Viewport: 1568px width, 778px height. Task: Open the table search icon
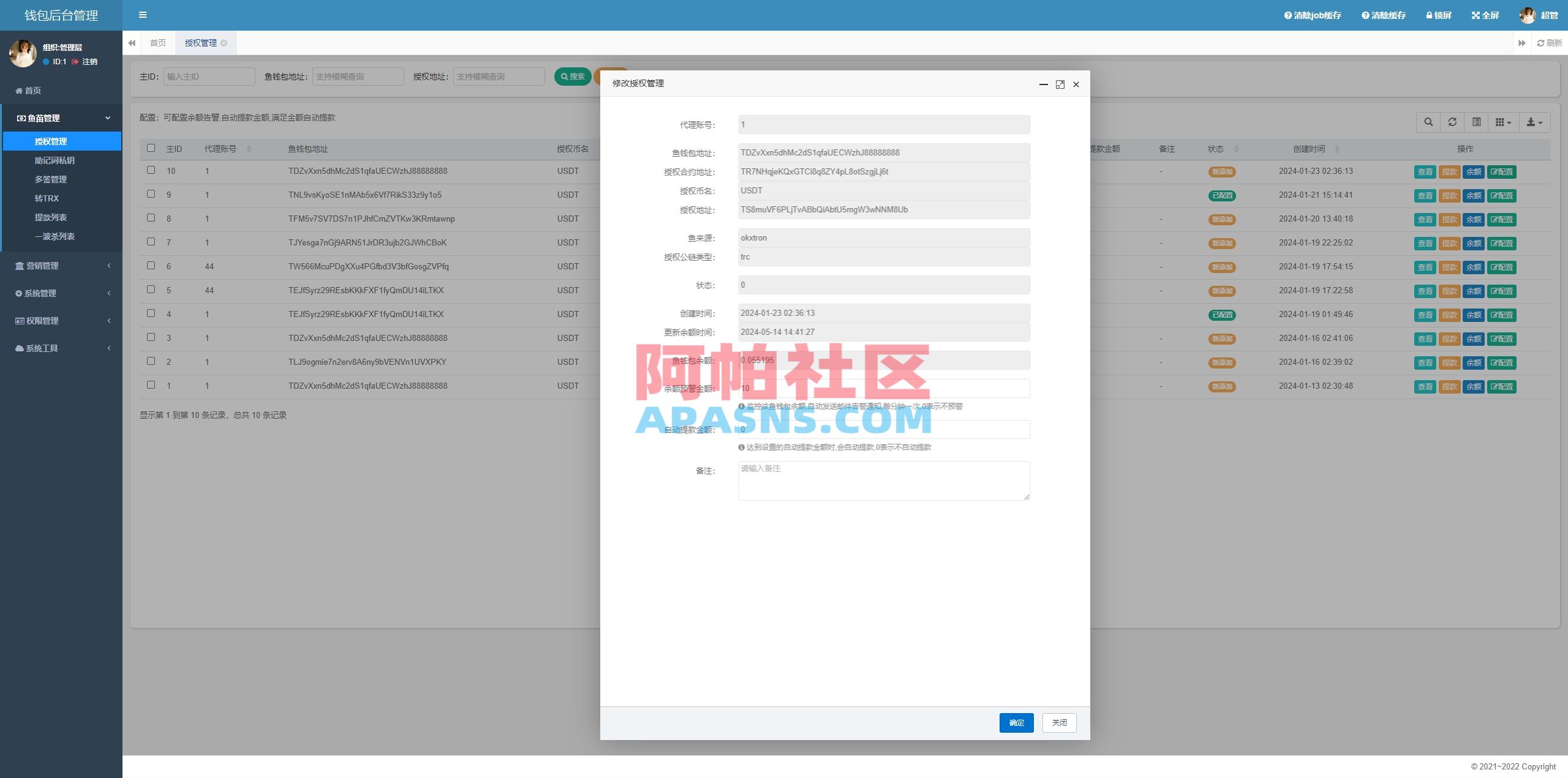pyautogui.click(x=1428, y=122)
